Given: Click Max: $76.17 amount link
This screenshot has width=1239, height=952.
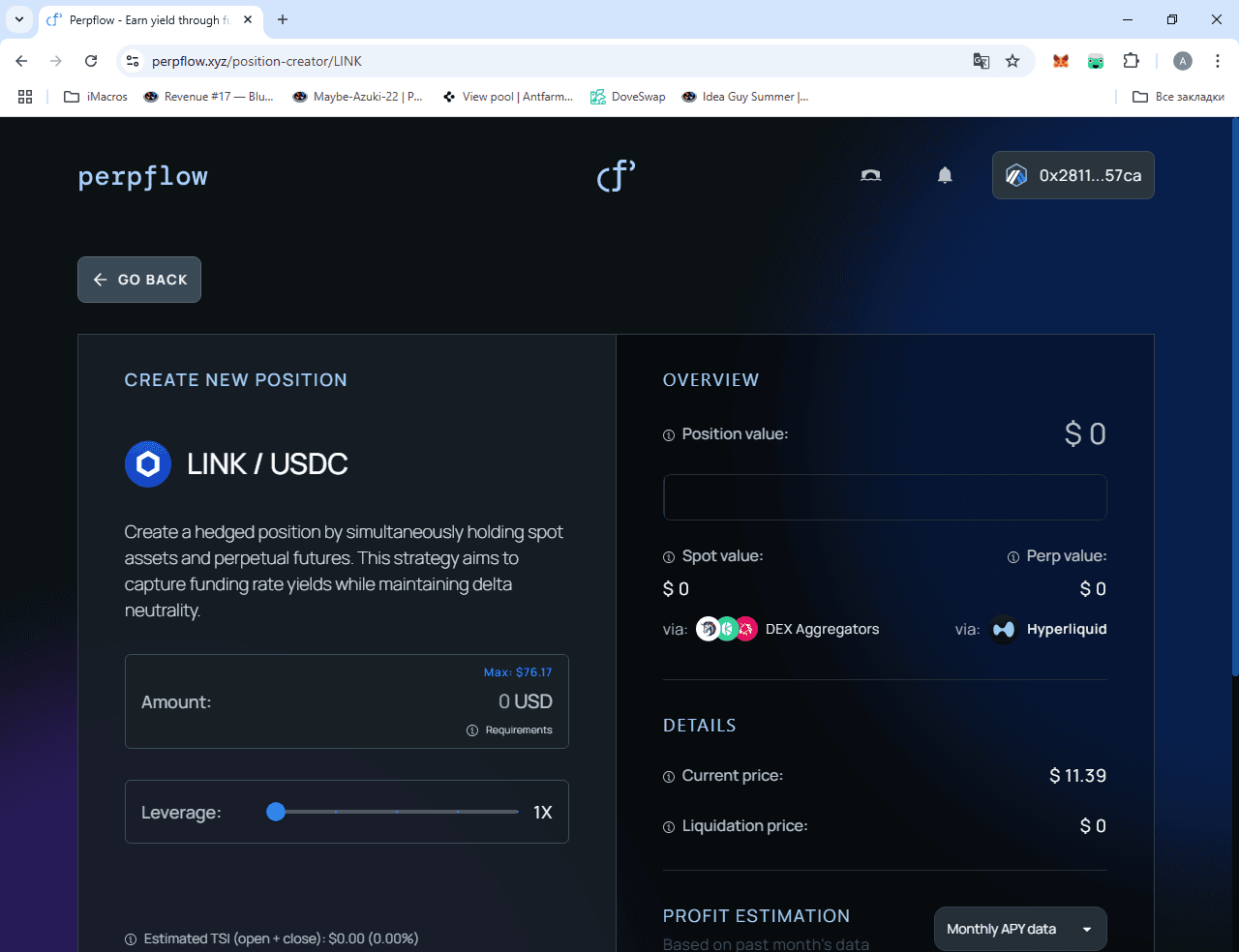Looking at the screenshot, I should (518, 672).
